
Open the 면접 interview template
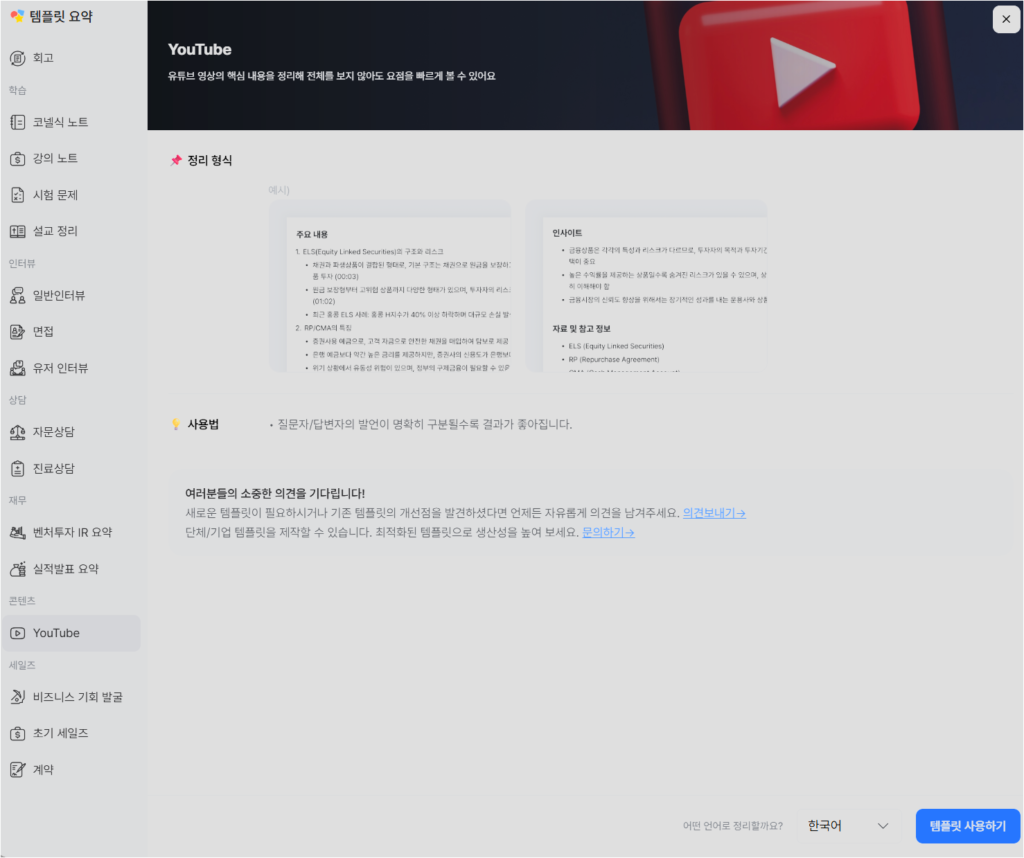click(x=19, y=331)
